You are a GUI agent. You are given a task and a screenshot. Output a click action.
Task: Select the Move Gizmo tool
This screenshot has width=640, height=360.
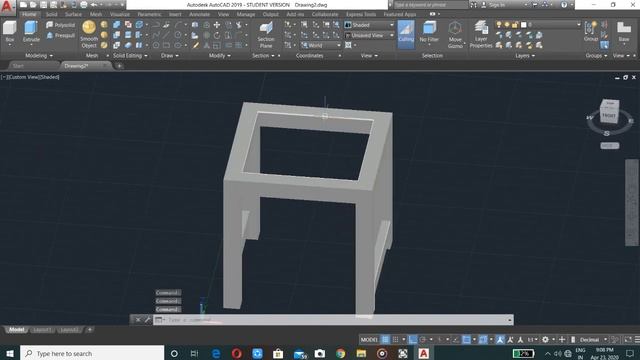[x=455, y=35]
